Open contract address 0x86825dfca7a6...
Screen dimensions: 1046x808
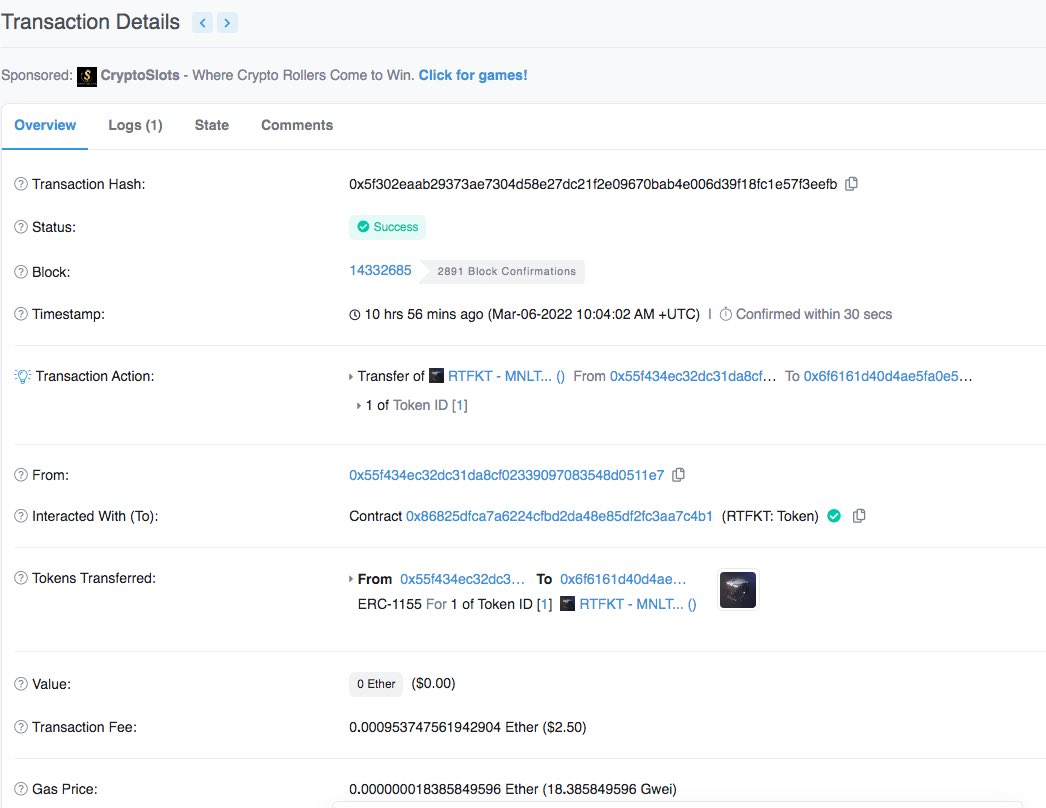tap(559, 516)
